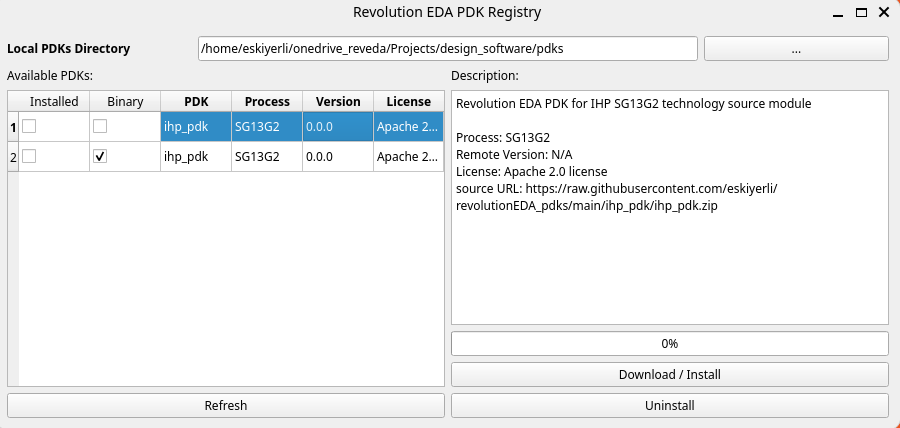Click the source URL text in Description
The image size is (900, 428).
coord(617,197)
